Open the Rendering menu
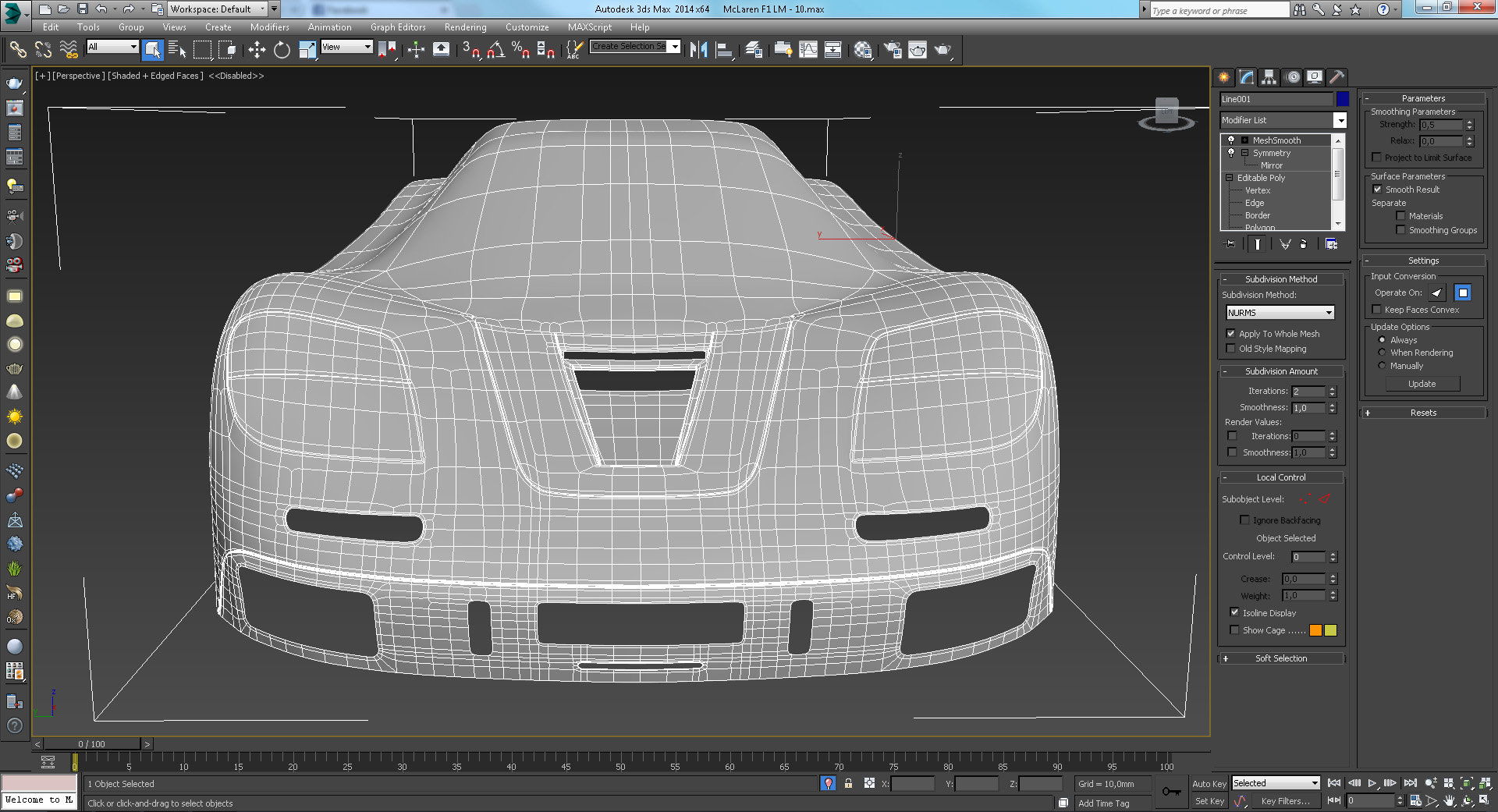Screen dimensions: 1498x812 [x=465, y=27]
